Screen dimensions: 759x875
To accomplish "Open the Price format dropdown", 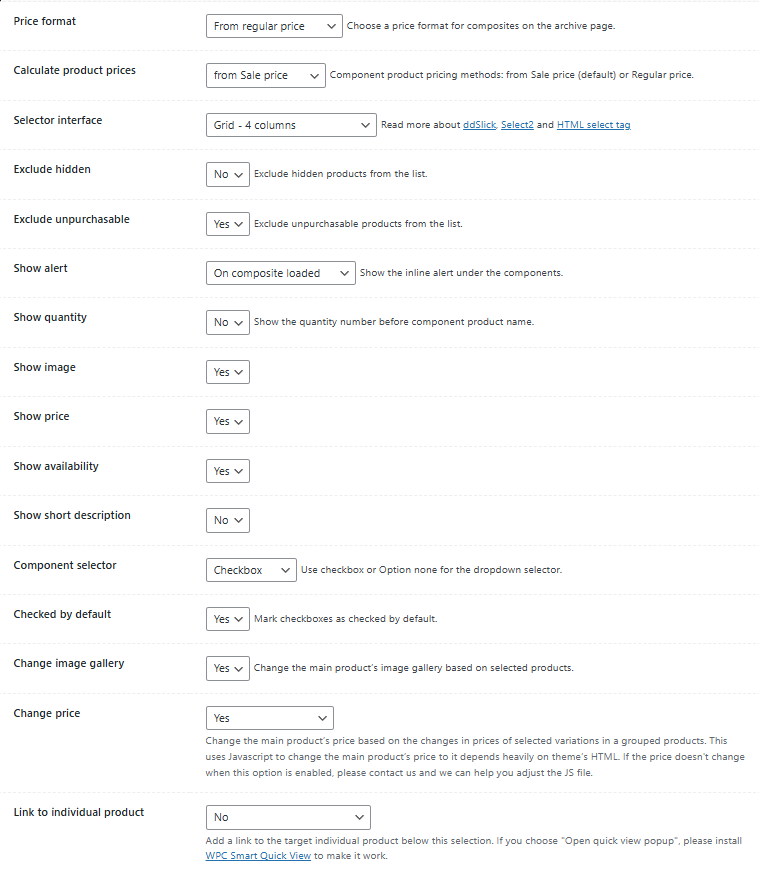I will [x=274, y=26].
